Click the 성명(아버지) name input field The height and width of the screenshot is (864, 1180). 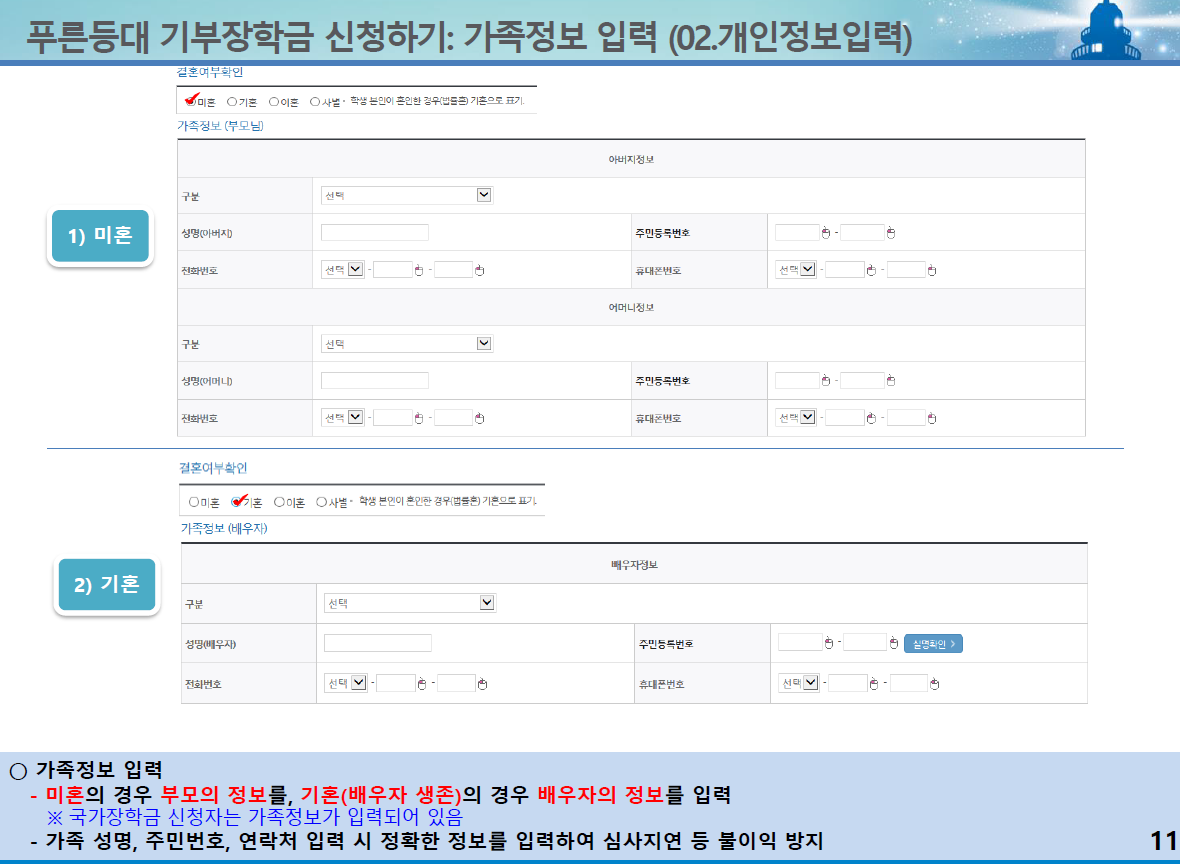click(x=375, y=231)
